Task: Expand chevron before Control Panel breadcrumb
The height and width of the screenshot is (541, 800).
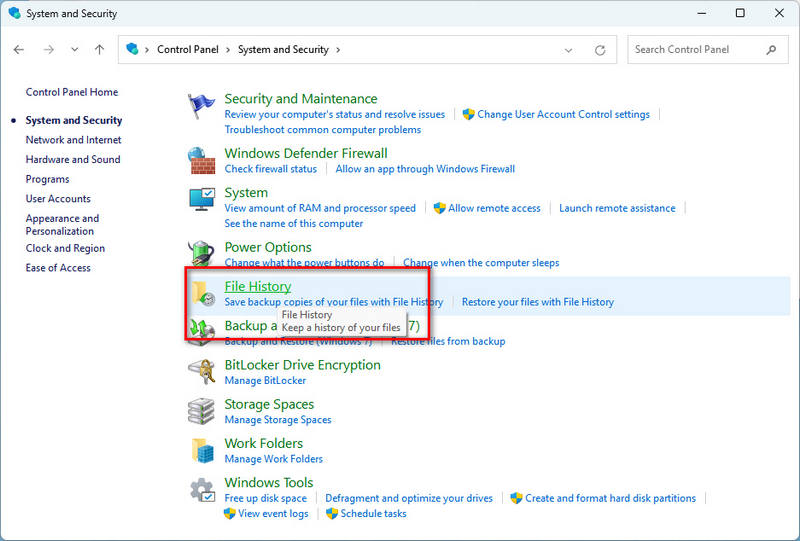Action: pos(147,50)
